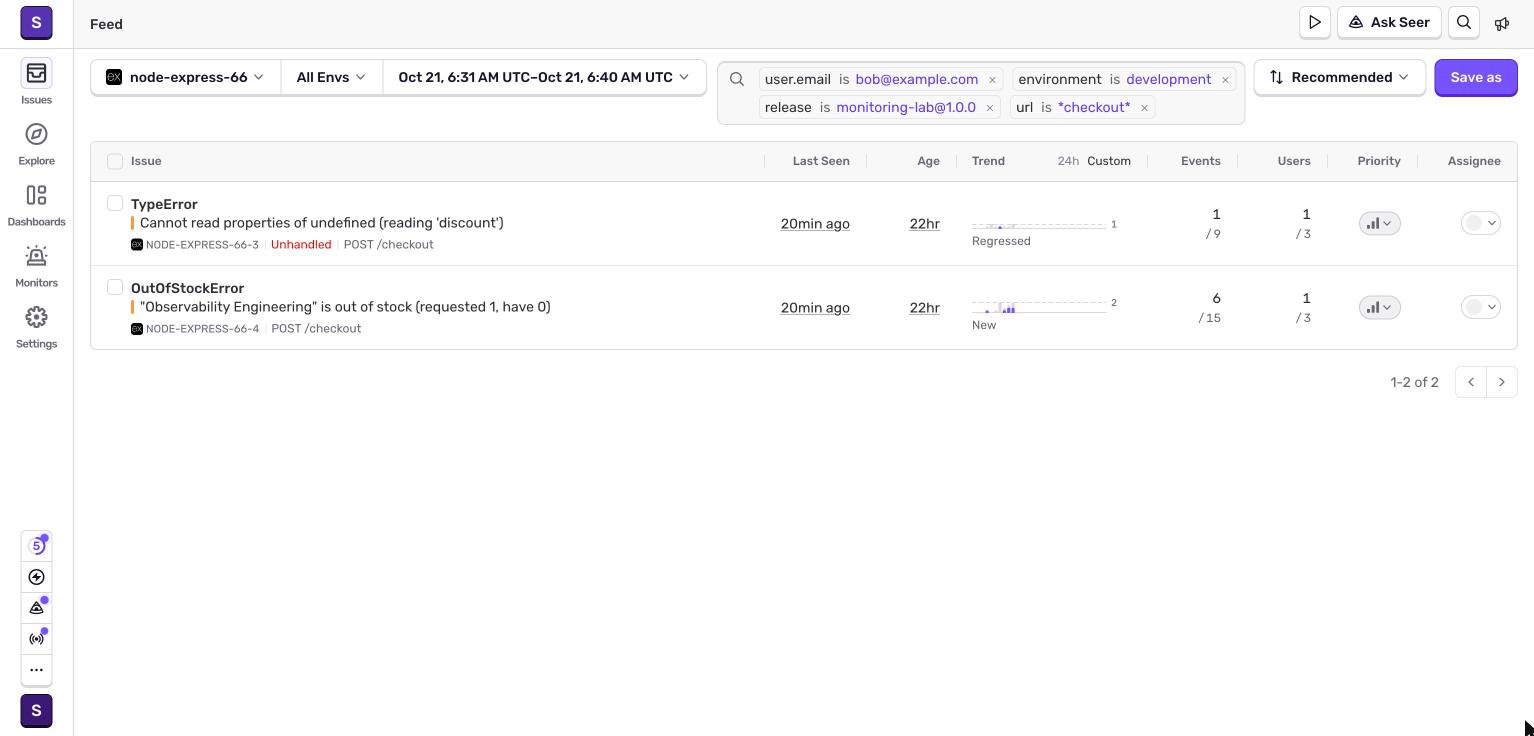
Task: Remove the environment filter token
Action: pyautogui.click(x=1225, y=79)
